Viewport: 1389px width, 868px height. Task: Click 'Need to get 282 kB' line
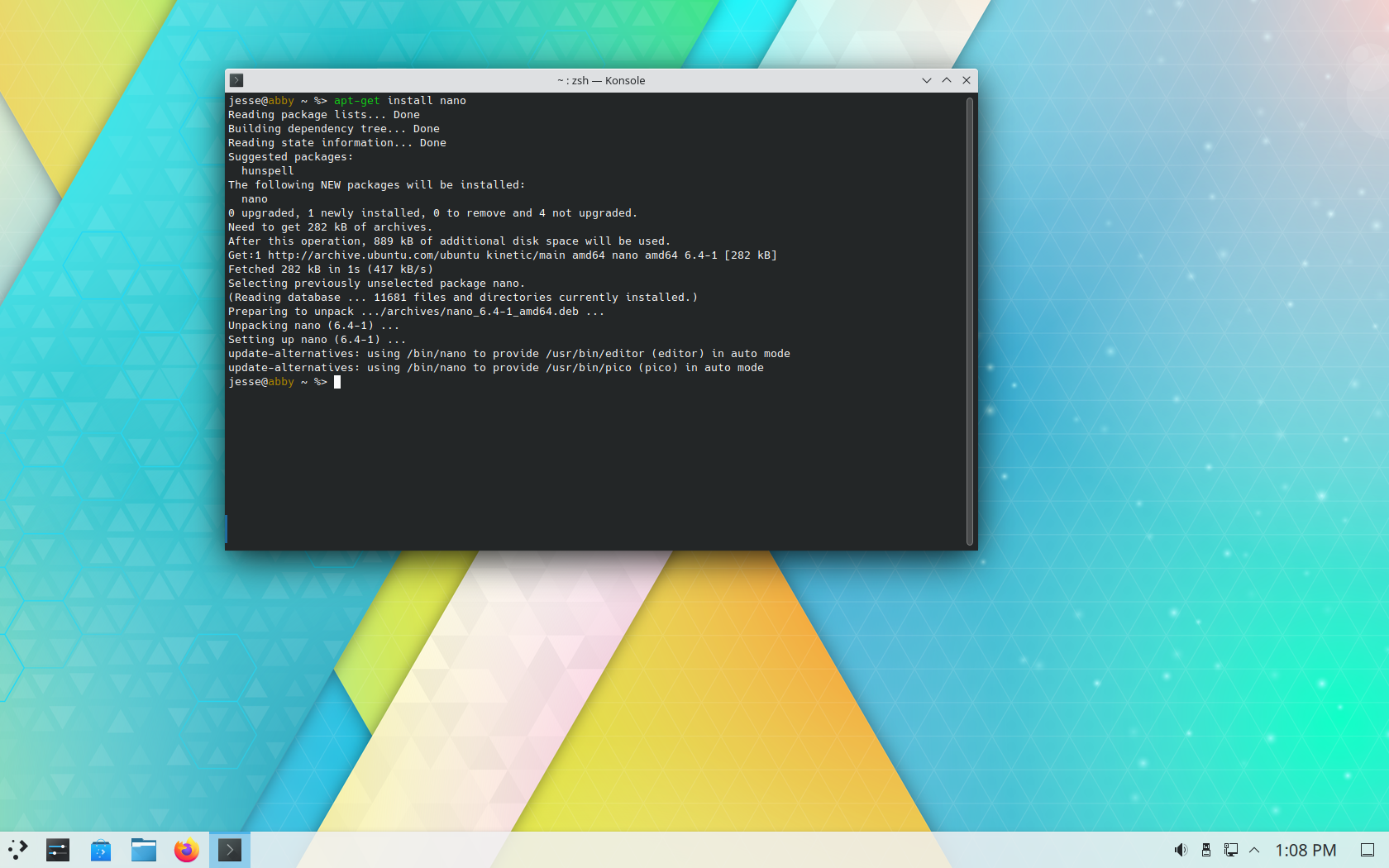point(330,227)
